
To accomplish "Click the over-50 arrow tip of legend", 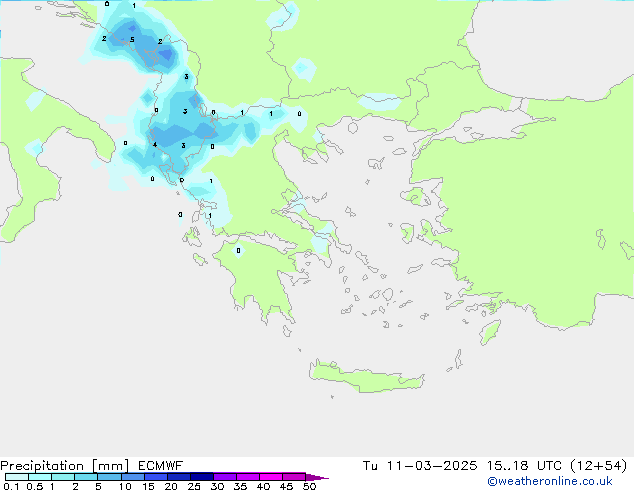I will click(x=317, y=477).
